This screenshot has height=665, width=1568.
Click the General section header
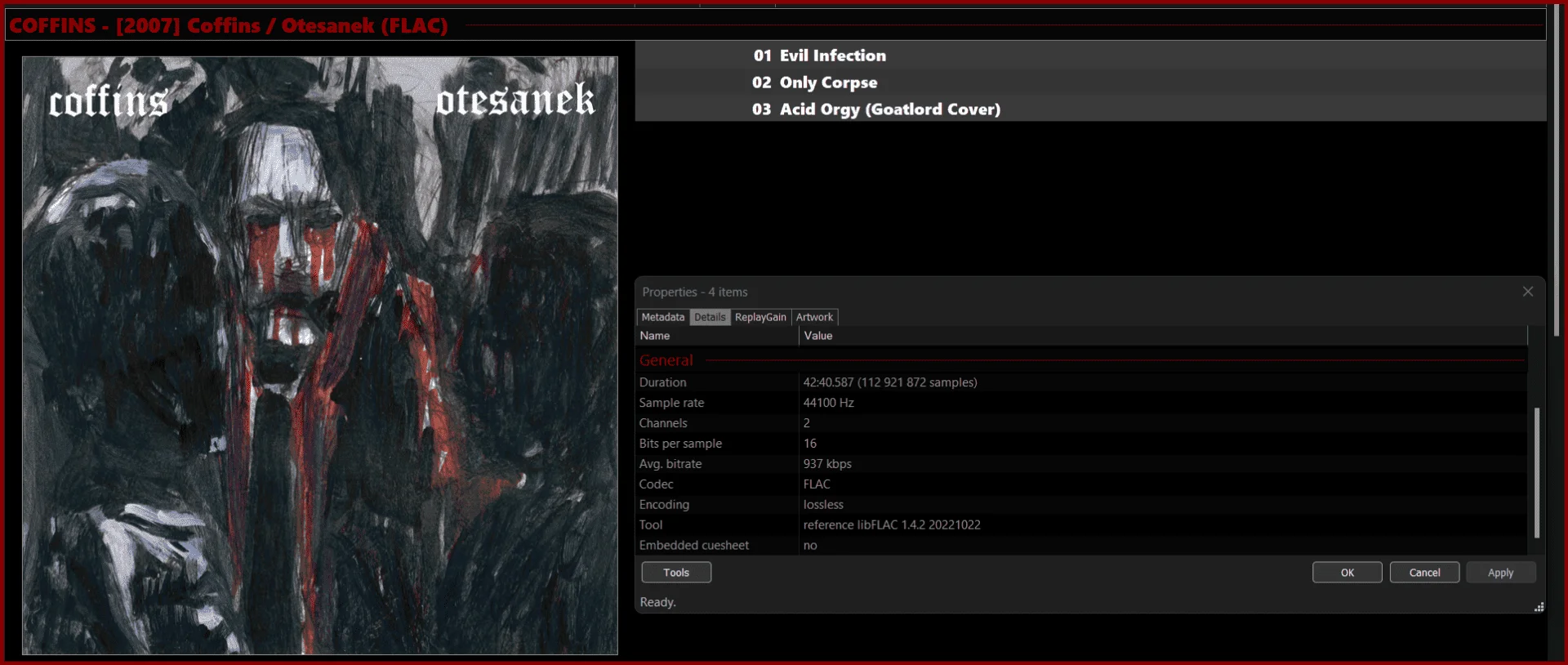[666, 360]
